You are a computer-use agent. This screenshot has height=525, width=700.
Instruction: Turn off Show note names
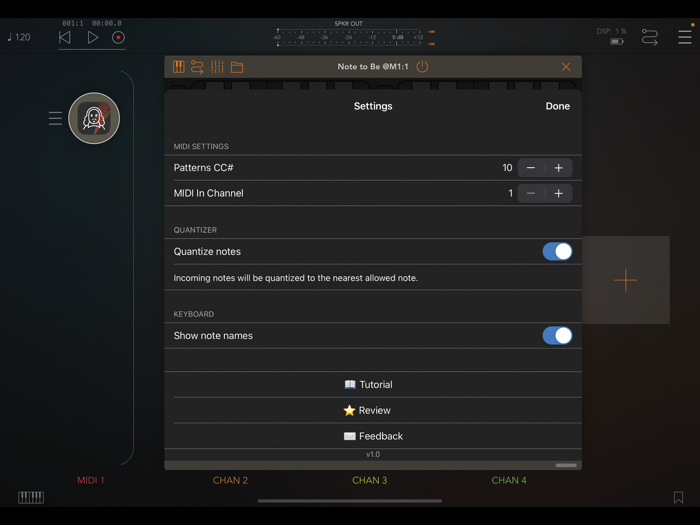click(x=557, y=336)
